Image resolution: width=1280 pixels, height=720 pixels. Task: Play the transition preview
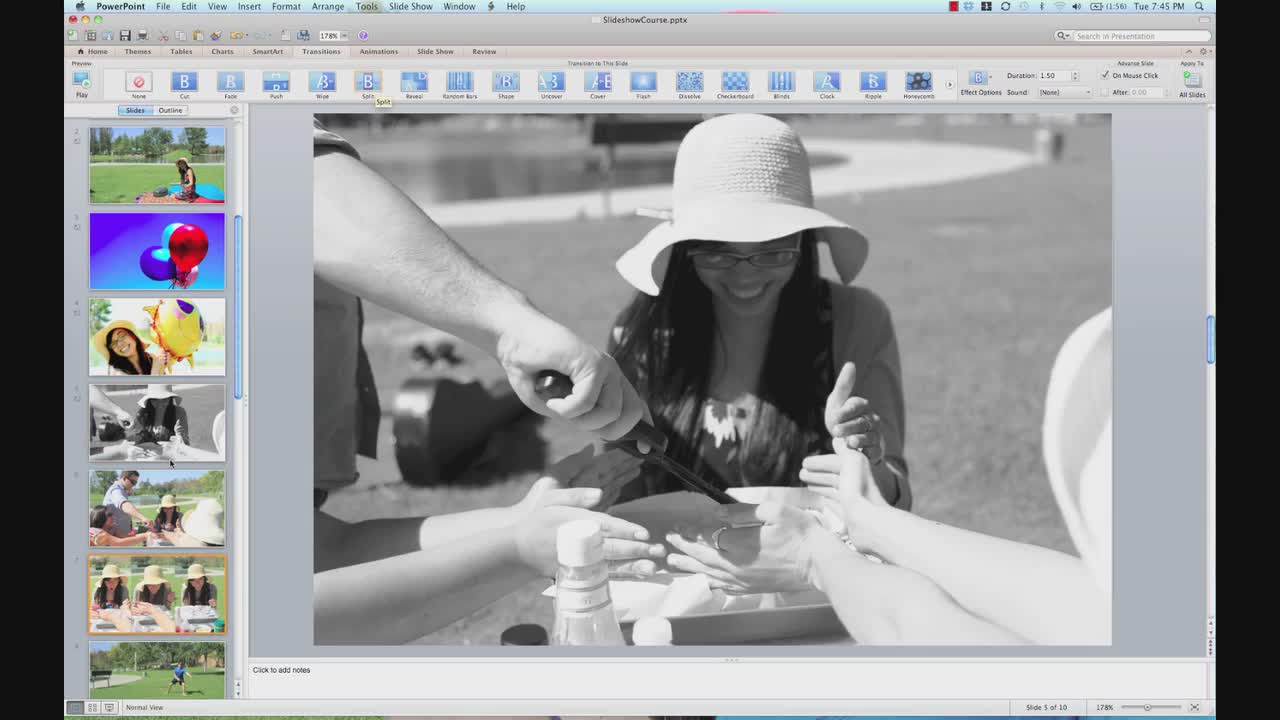[x=82, y=83]
